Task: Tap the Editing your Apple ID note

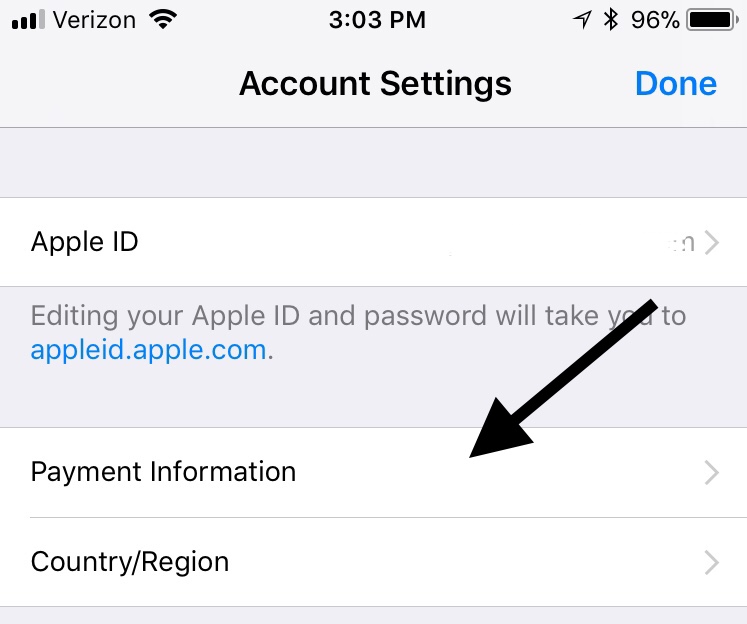Action: coord(358,333)
